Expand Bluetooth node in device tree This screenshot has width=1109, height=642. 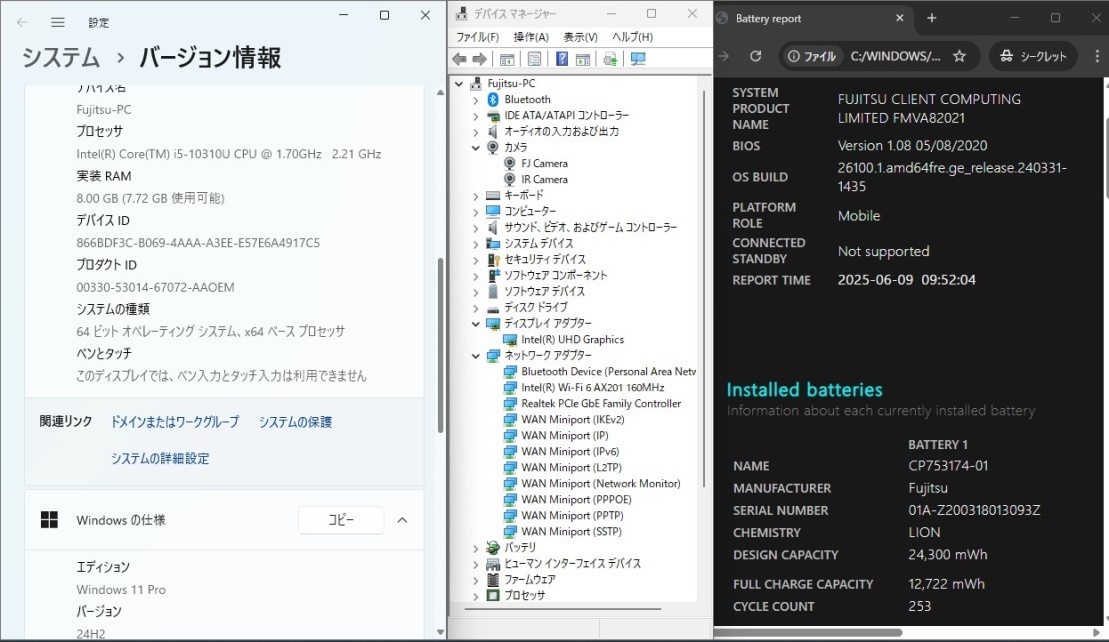coord(476,100)
